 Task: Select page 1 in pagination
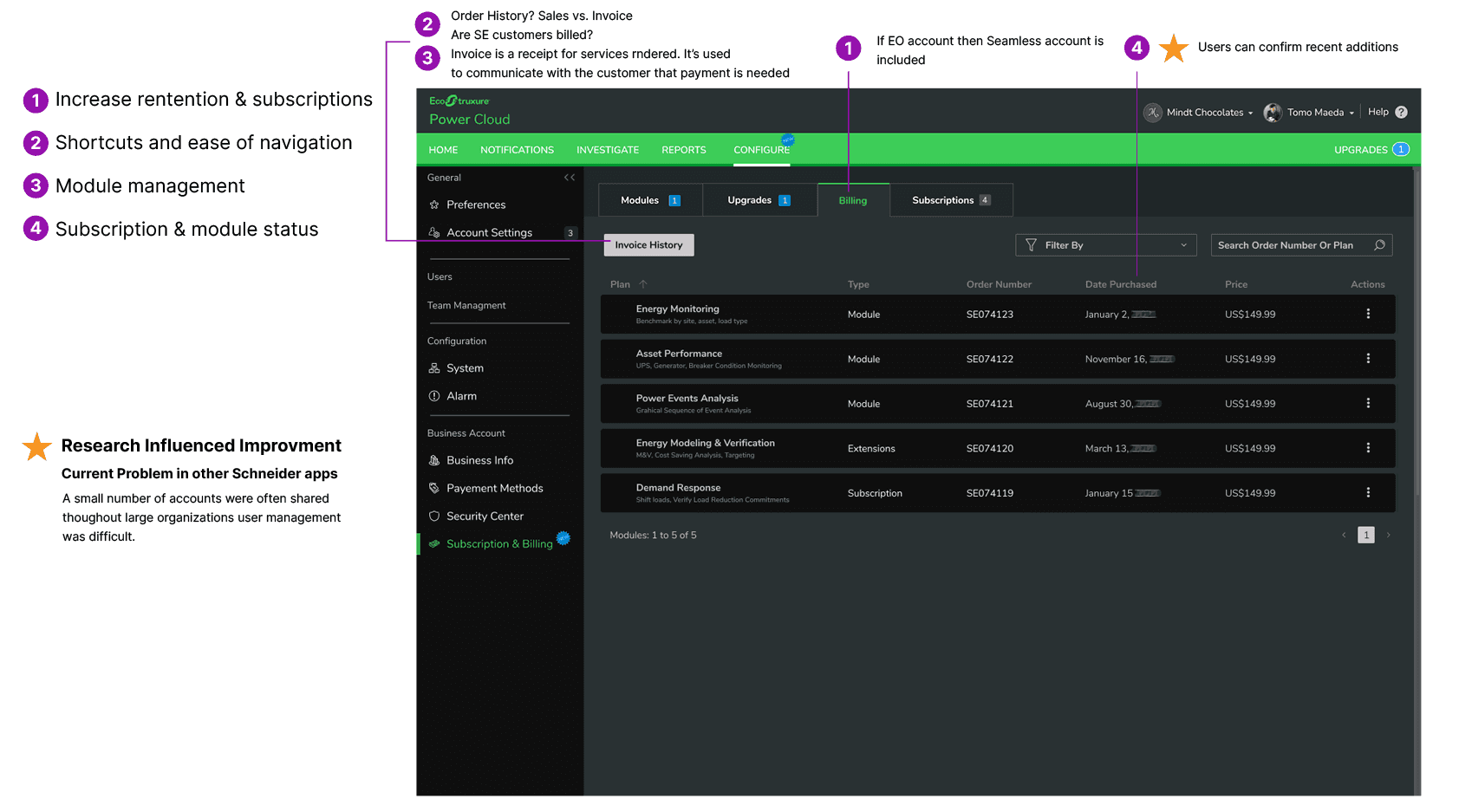coord(1366,536)
